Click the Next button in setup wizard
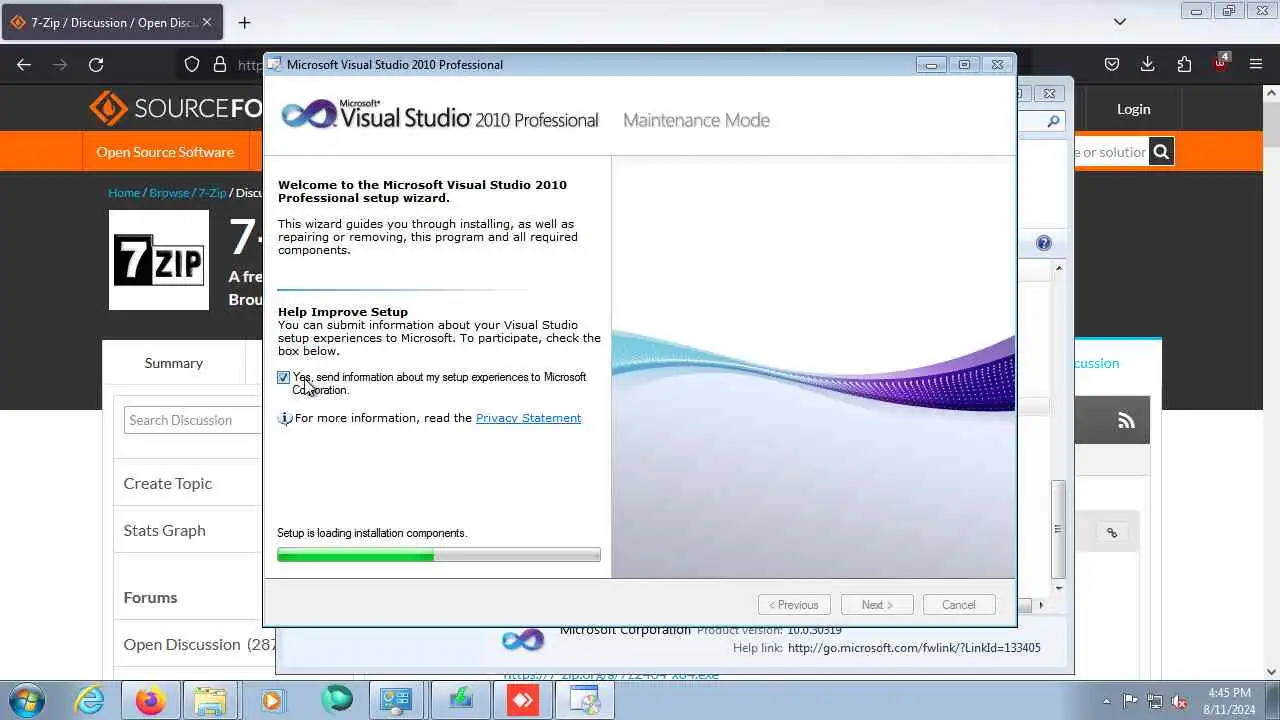The height and width of the screenshot is (720, 1280). [876, 605]
